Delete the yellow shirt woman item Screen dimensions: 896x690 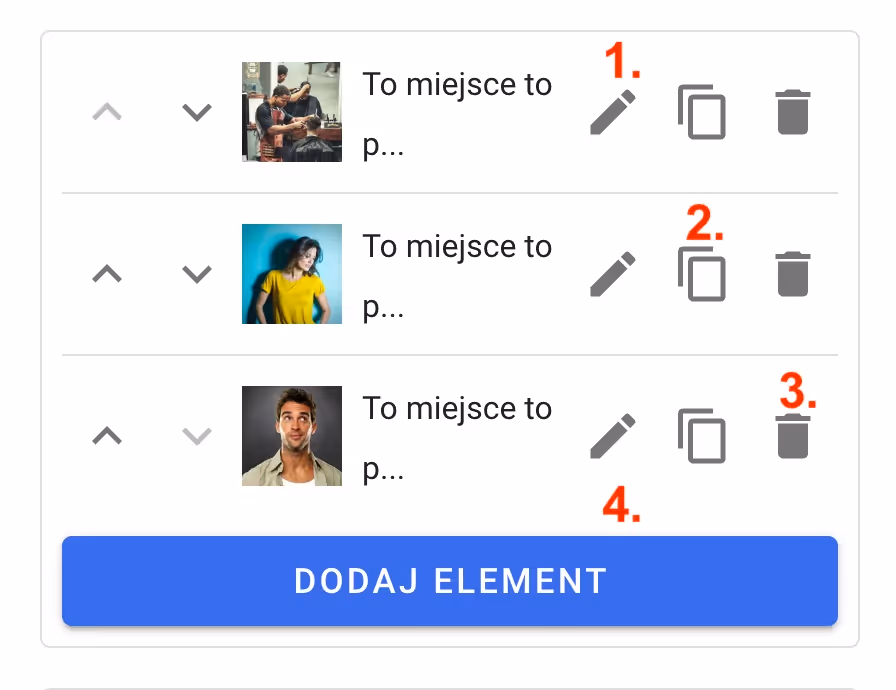[x=793, y=274]
